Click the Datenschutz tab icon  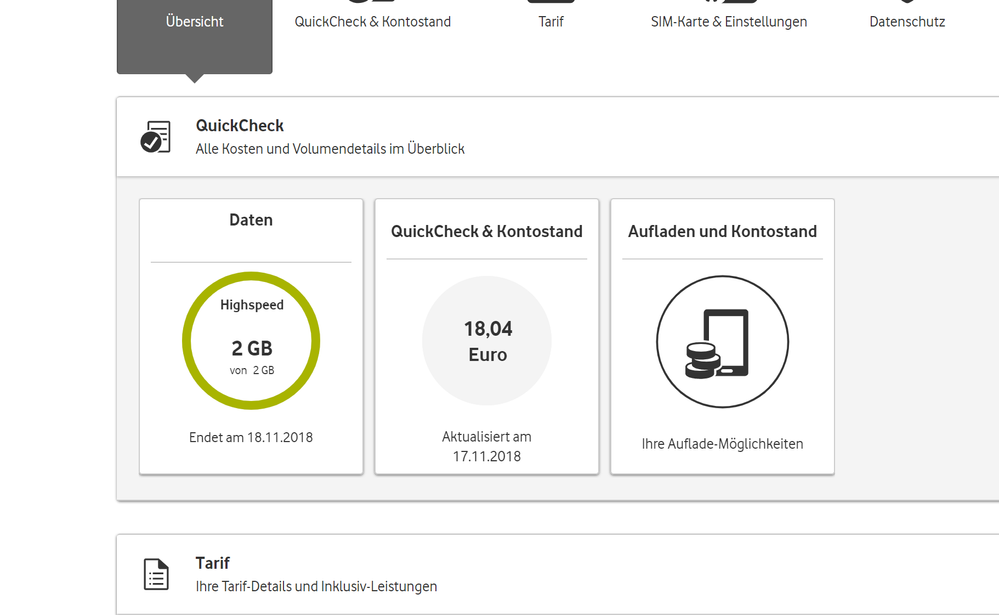(x=906, y=3)
